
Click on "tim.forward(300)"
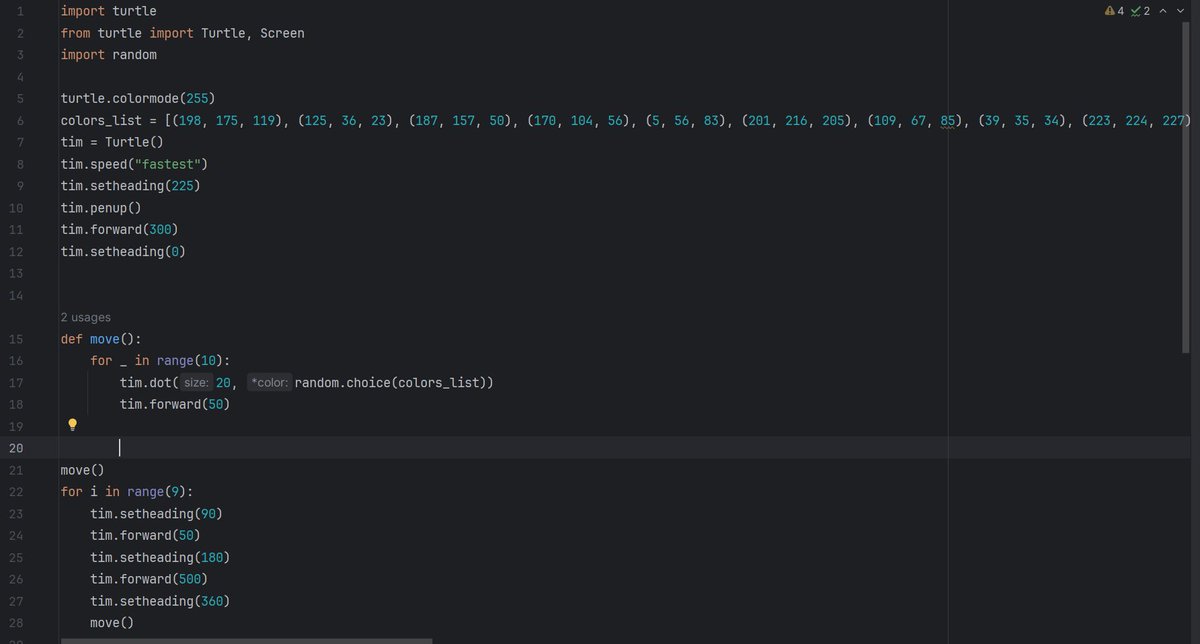tap(119, 231)
